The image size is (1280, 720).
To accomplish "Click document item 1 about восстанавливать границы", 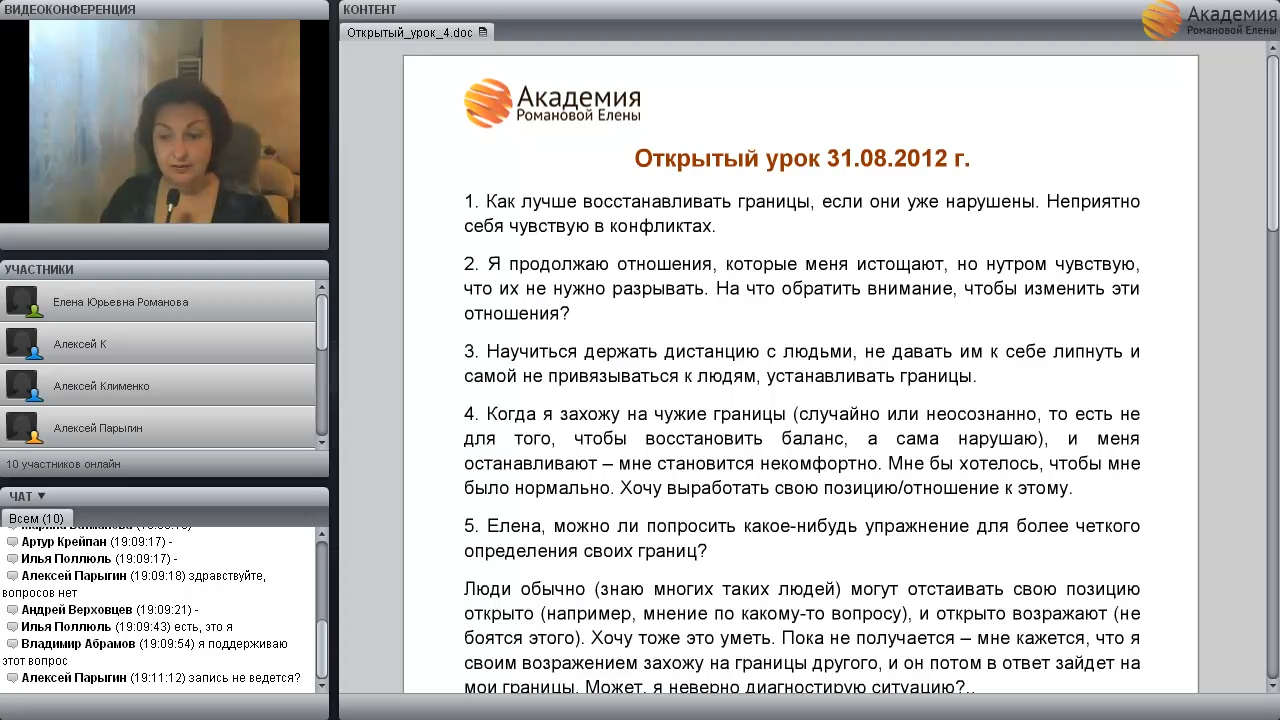I will point(802,214).
